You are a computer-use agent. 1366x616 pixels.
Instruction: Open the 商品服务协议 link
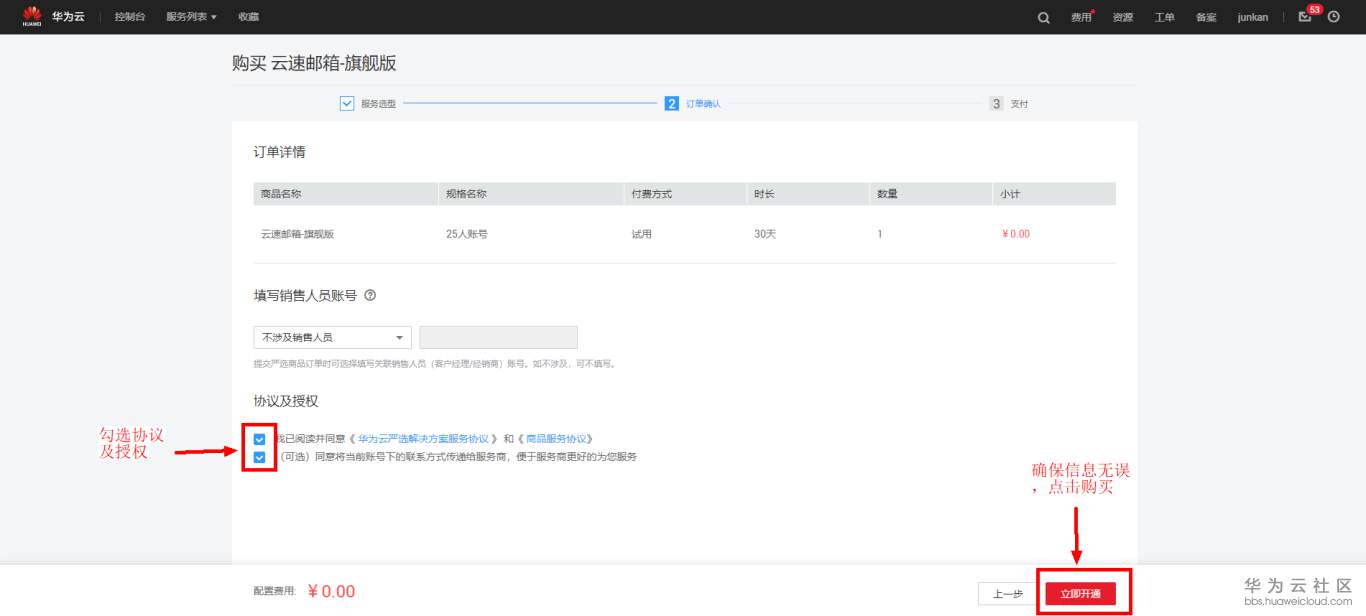tap(559, 439)
